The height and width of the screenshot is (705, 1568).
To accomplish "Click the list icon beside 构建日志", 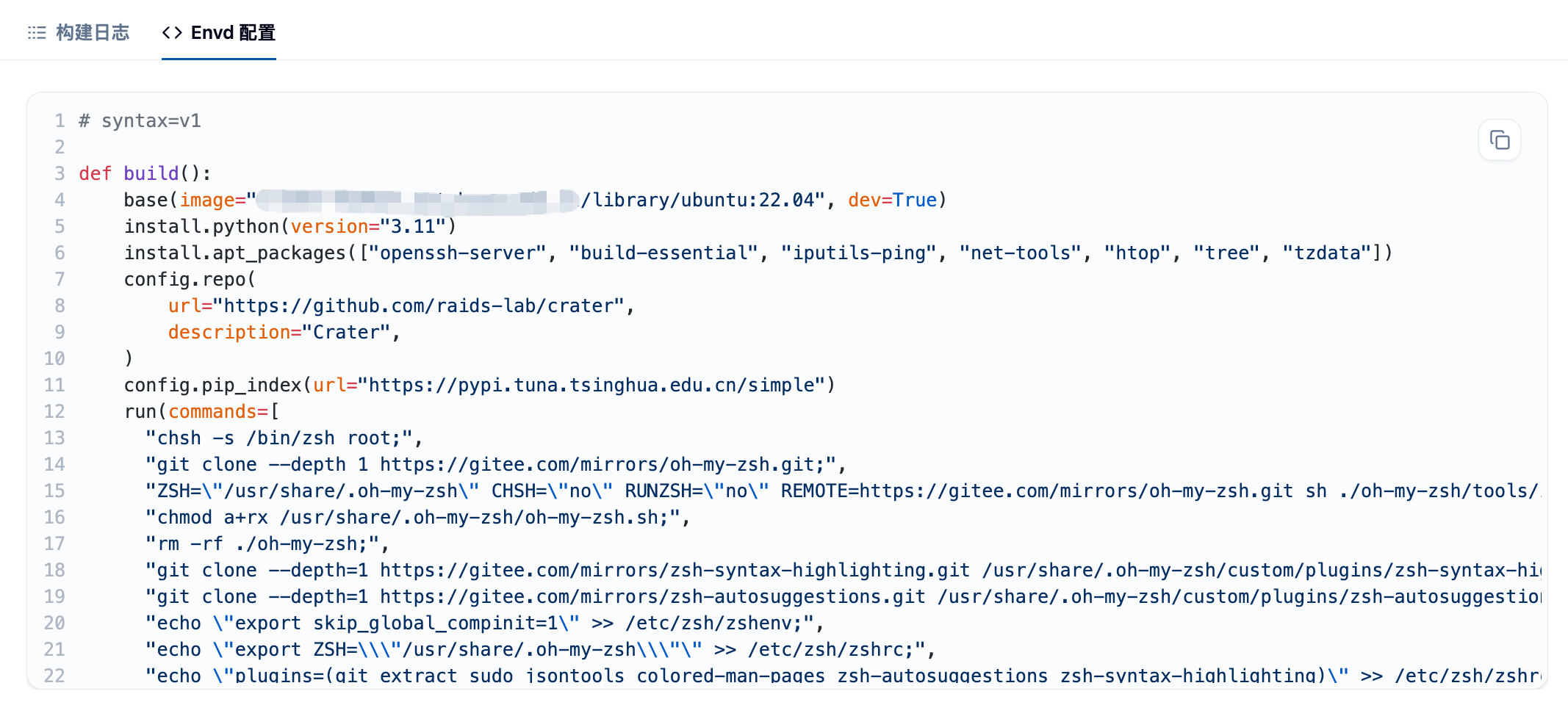I will click(x=37, y=32).
